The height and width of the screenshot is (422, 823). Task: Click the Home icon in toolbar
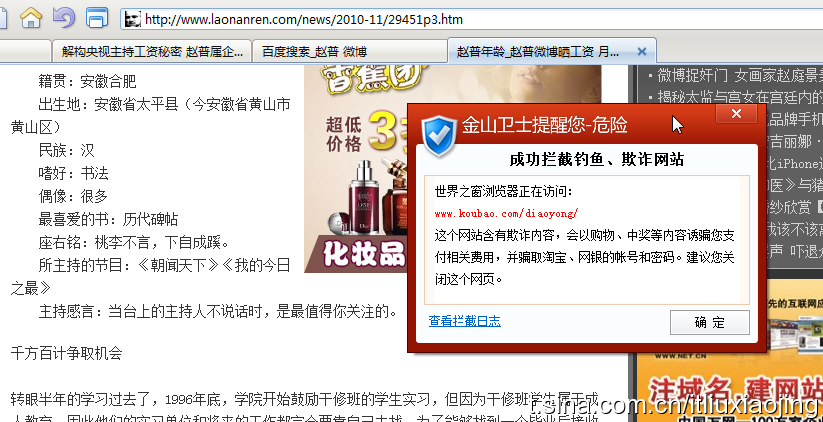31,18
